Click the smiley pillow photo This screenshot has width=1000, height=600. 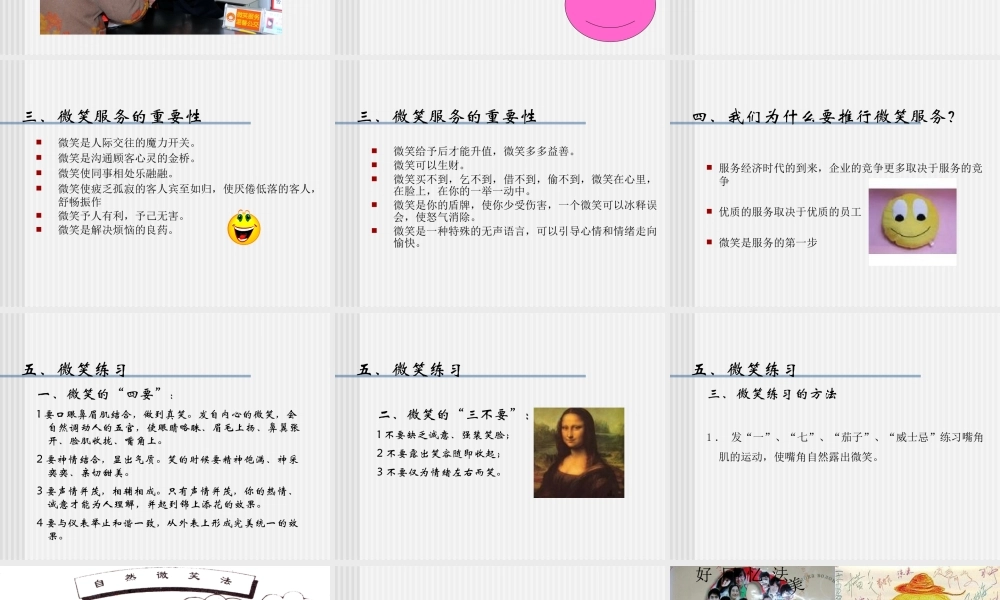point(913,221)
